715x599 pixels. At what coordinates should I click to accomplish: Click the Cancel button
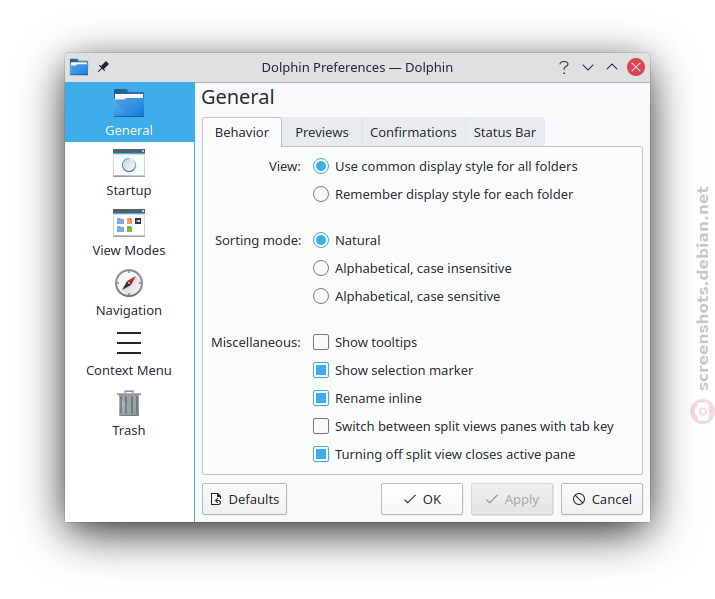tap(602, 499)
